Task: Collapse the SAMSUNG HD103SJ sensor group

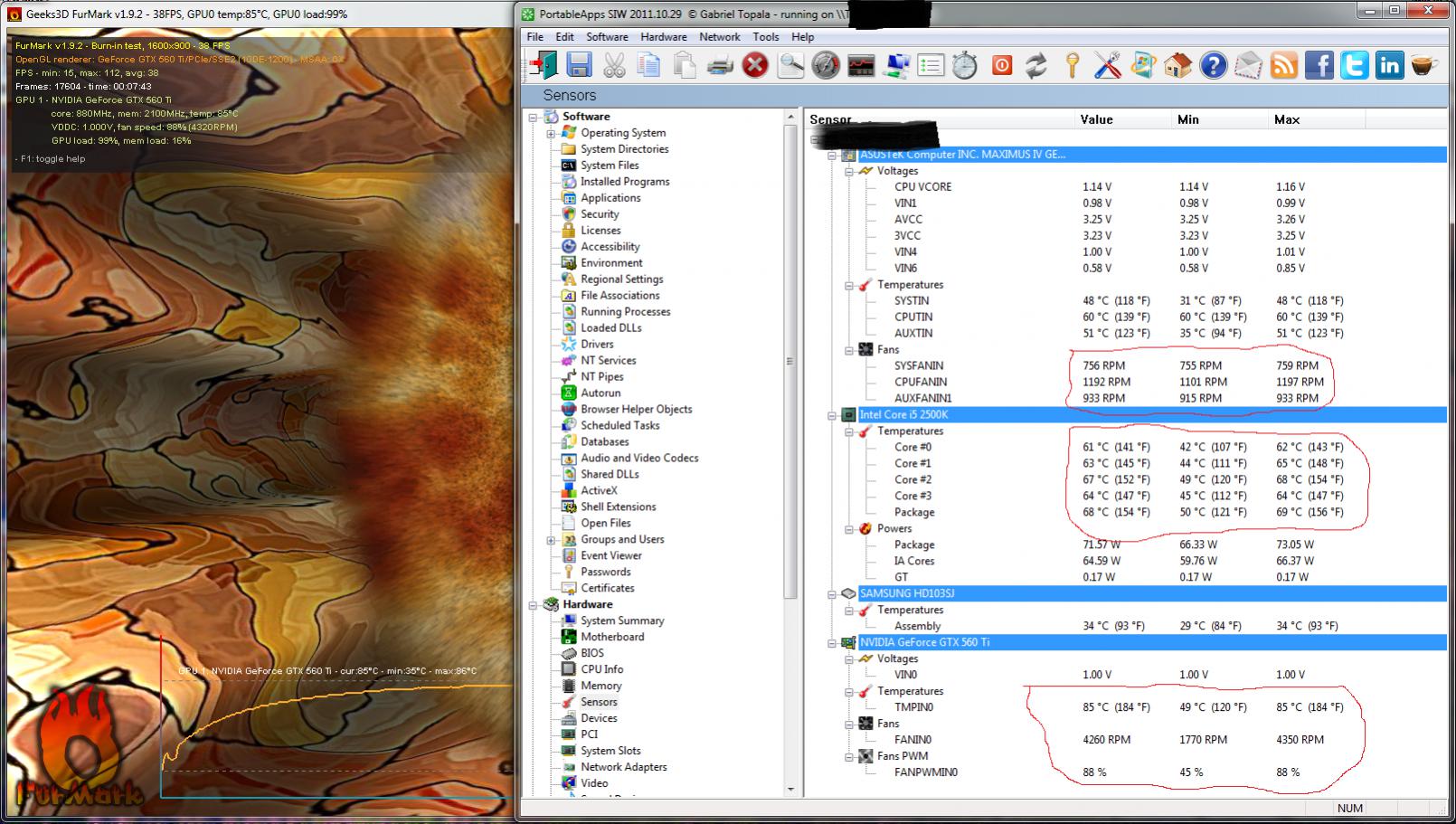Action: coord(832,594)
